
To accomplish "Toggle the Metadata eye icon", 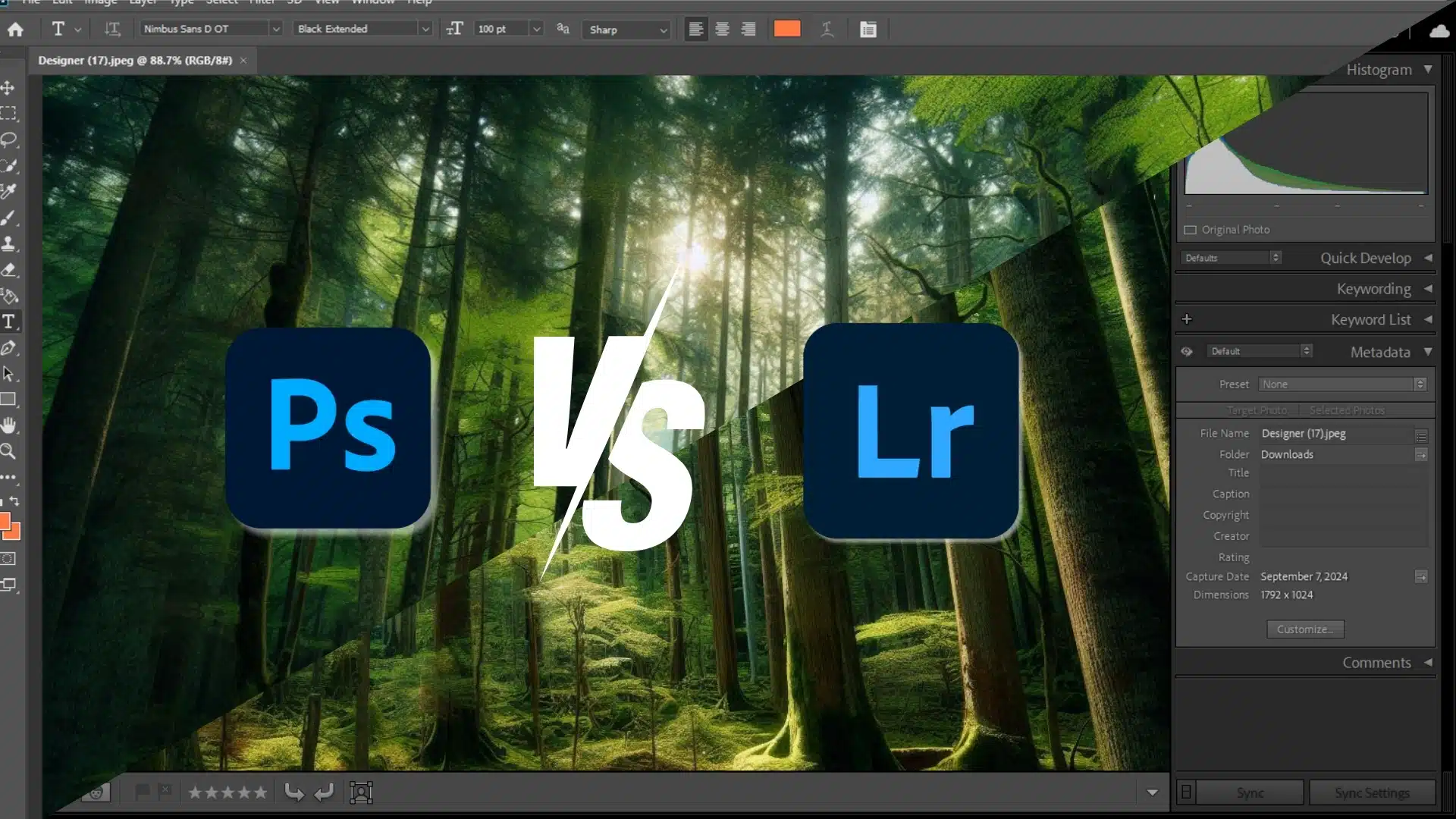I will (x=1187, y=351).
